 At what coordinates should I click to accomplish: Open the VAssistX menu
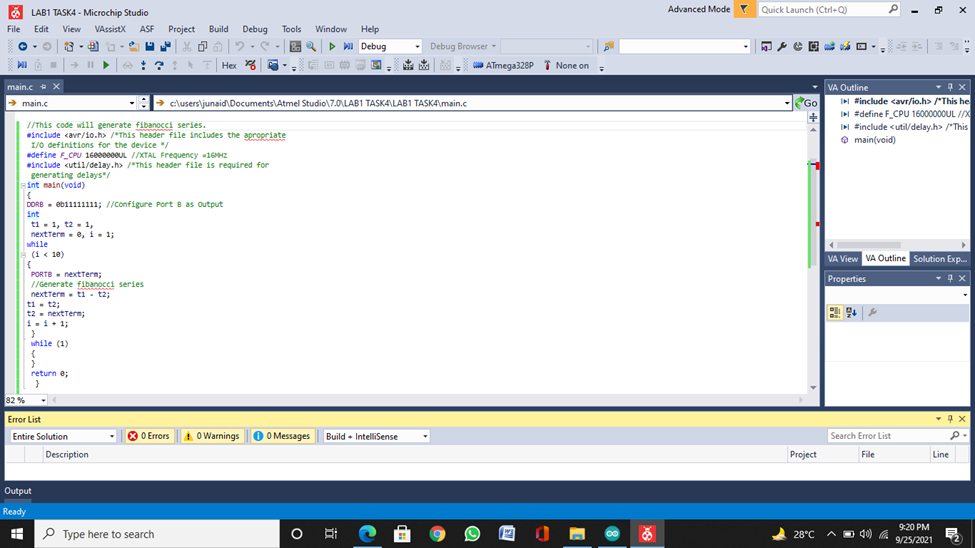click(x=110, y=29)
